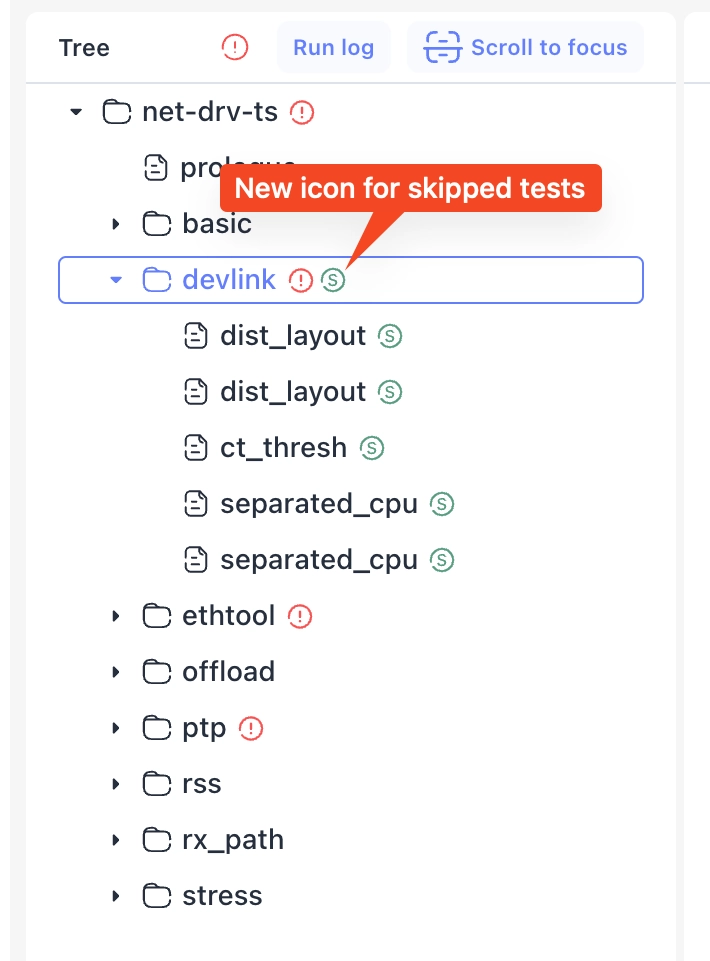This screenshot has width=710, height=961.
Task: Collapse the devlink tree node
Action: coord(114,281)
